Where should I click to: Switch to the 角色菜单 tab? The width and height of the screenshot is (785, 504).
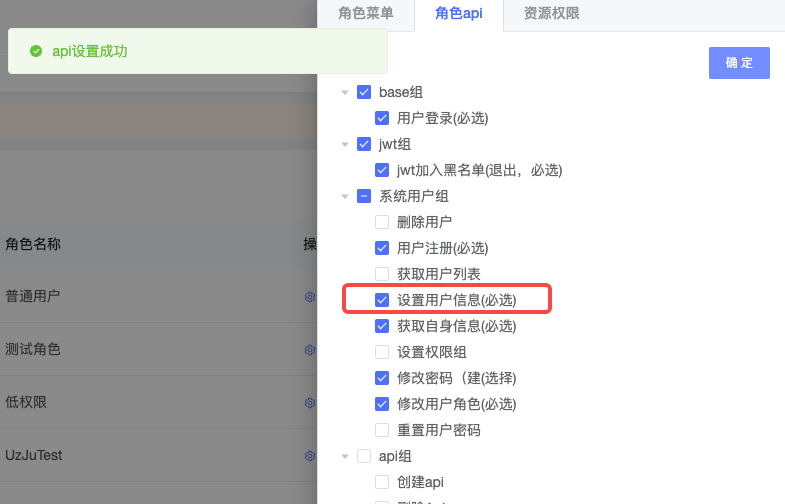coord(366,14)
